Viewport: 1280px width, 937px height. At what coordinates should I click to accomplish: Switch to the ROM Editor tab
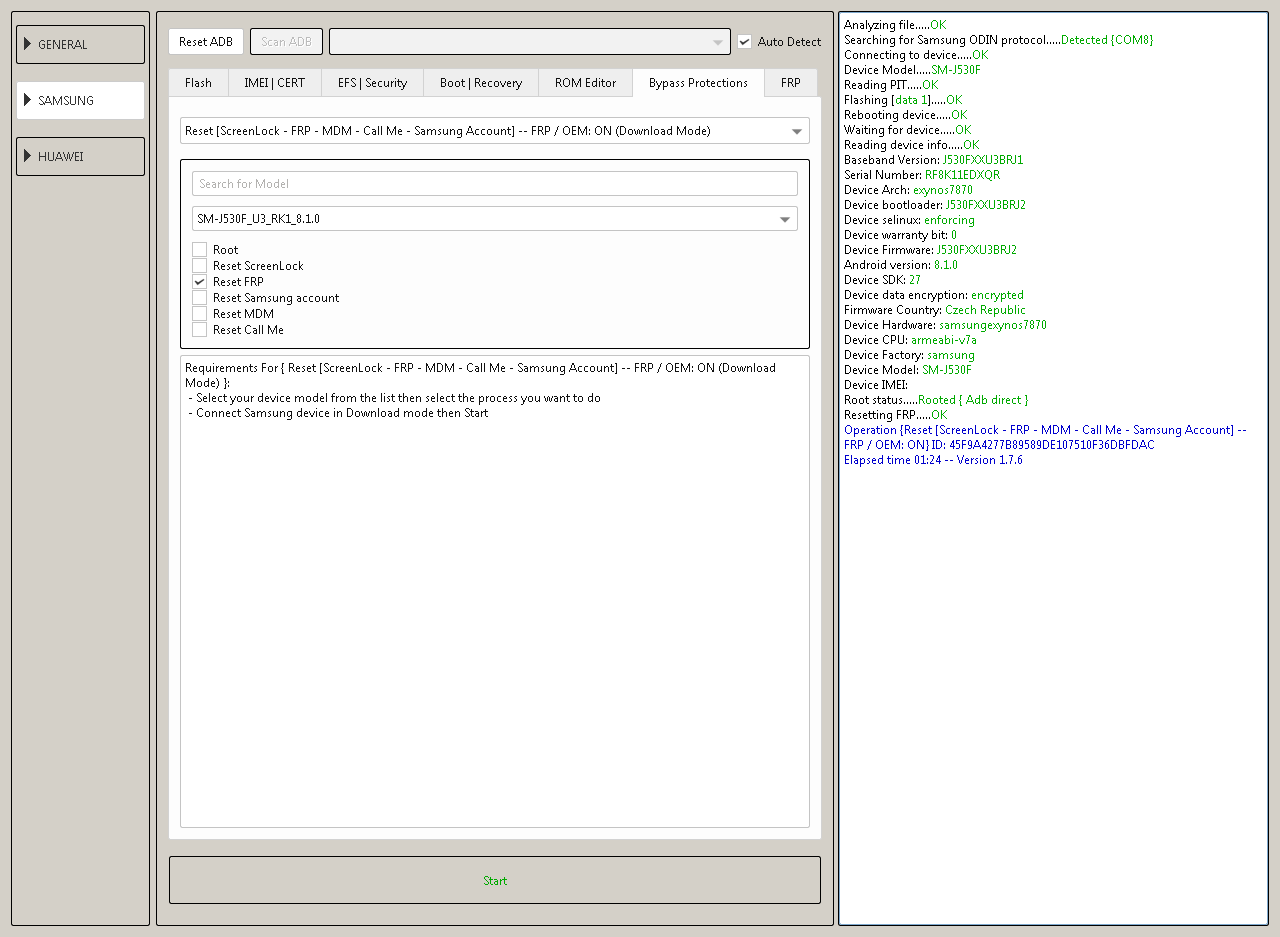[585, 83]
